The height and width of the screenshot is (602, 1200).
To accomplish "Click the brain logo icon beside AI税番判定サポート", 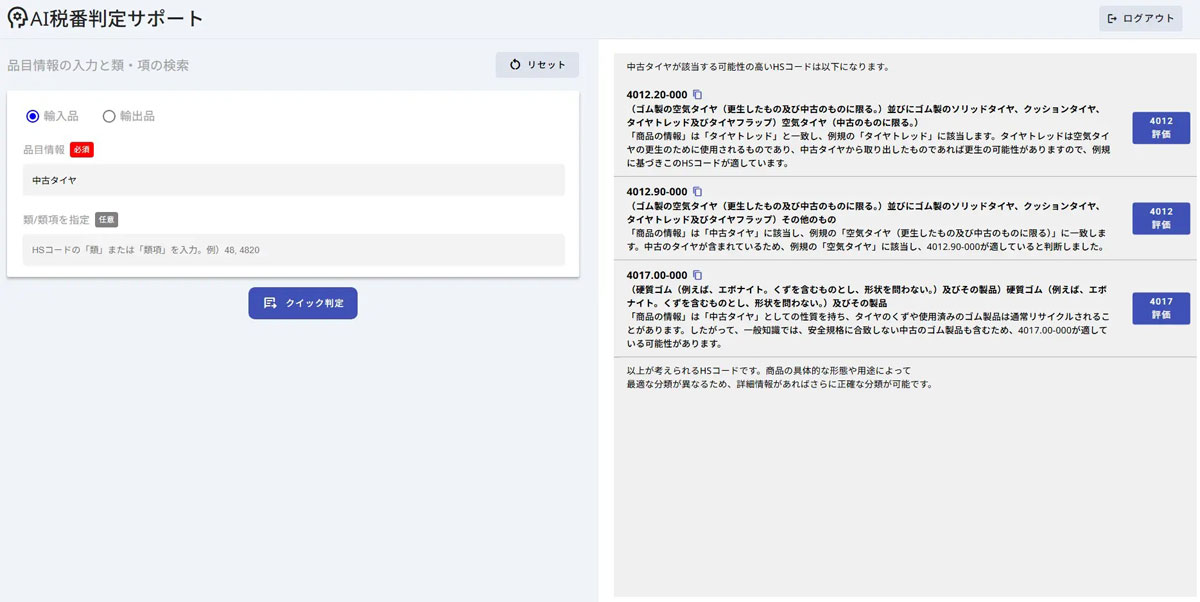I will tap(16, 17).
